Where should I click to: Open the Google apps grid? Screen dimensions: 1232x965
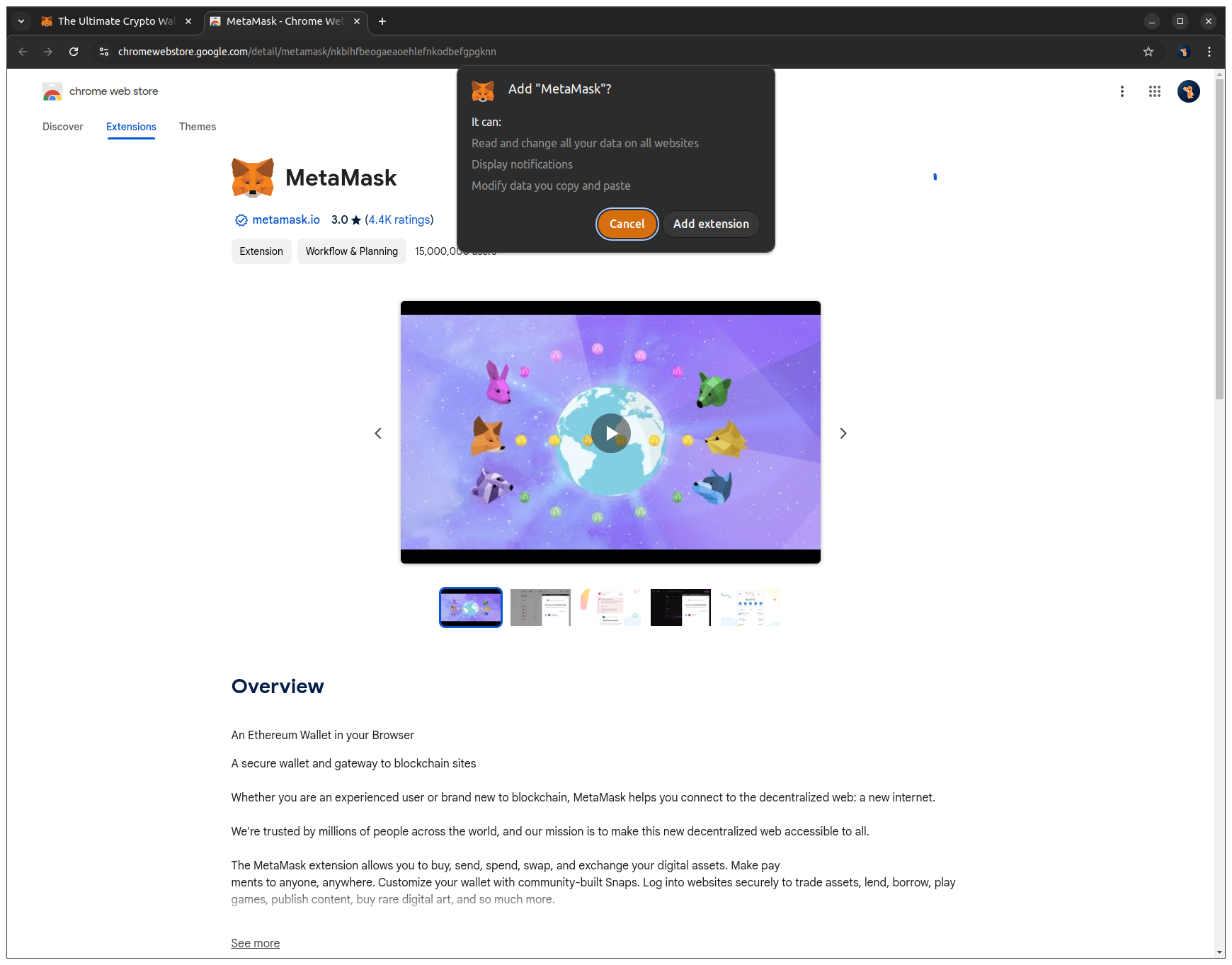1155,91
